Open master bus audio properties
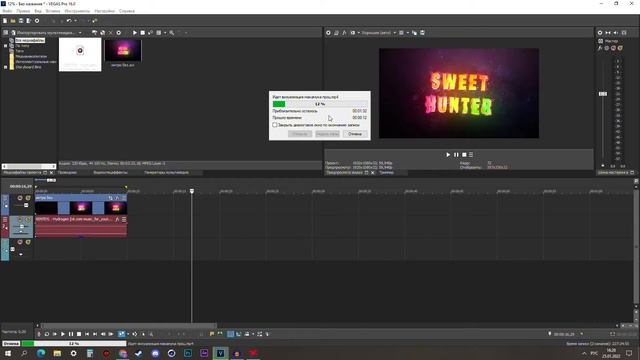This screenshot has height=360, width=640. pyautogui.click(x=600, y=33)
